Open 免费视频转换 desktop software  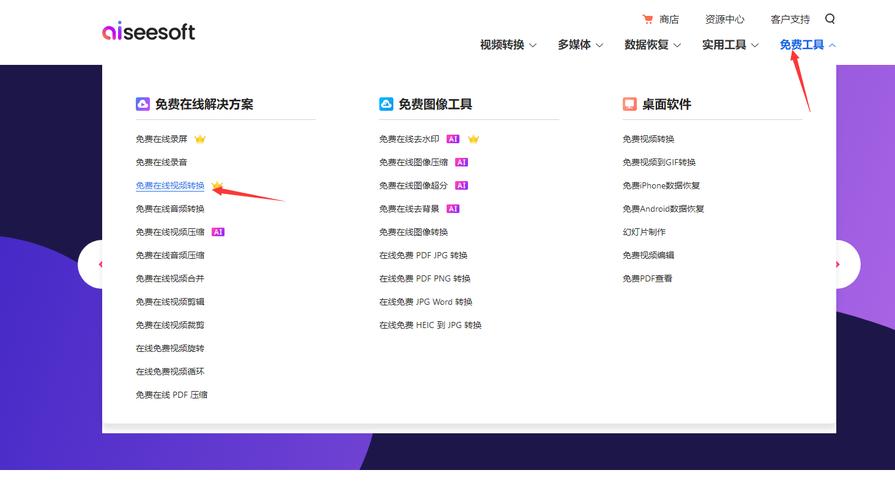(x=648, y=139)
